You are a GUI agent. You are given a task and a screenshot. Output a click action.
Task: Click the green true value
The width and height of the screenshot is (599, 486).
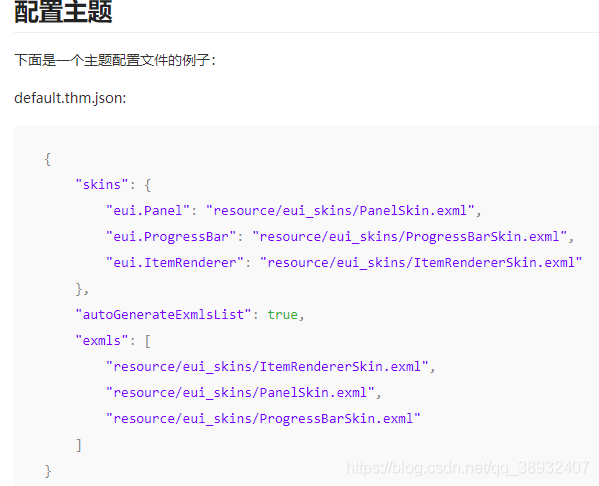(282, 314)
